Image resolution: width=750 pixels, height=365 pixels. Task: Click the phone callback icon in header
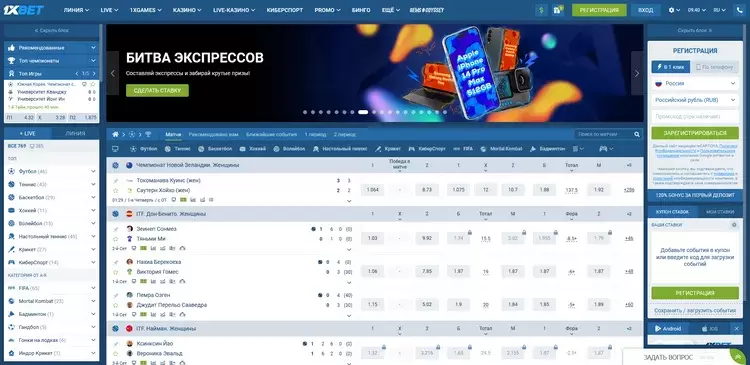(x=740, y=10)
